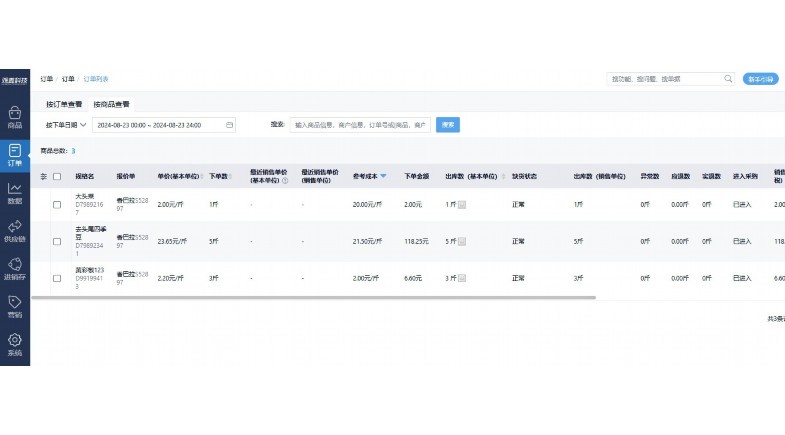The image size is (785, 435).
Task: Sort by 下单数 column arrows
Action: [230, 176]
